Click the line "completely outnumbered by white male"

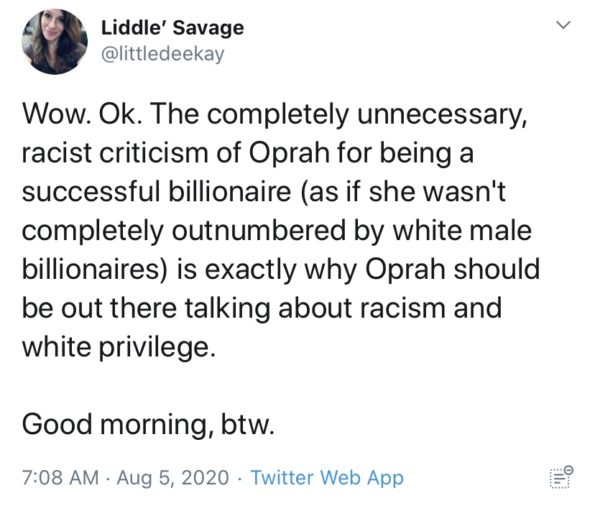pos(277,231)
